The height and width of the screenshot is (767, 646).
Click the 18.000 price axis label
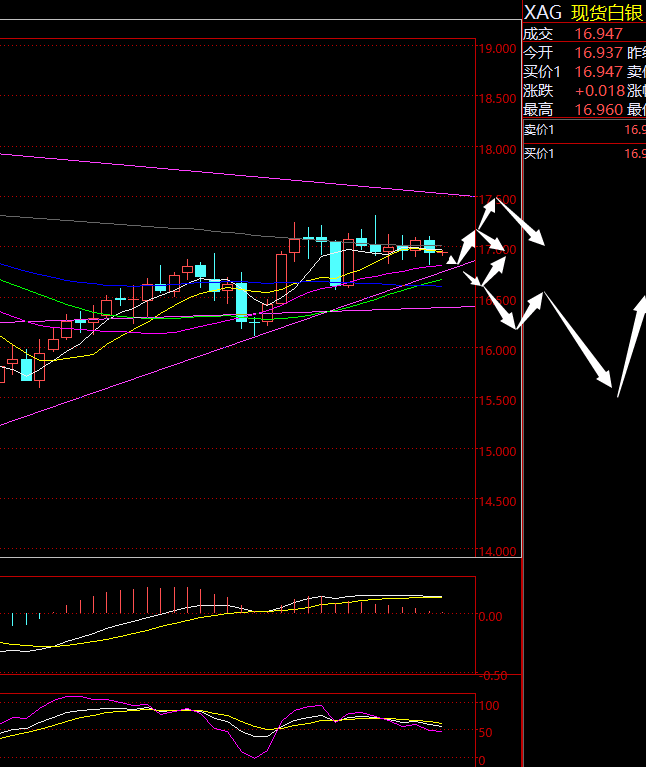pyautogui.click(x=497, y=150)
